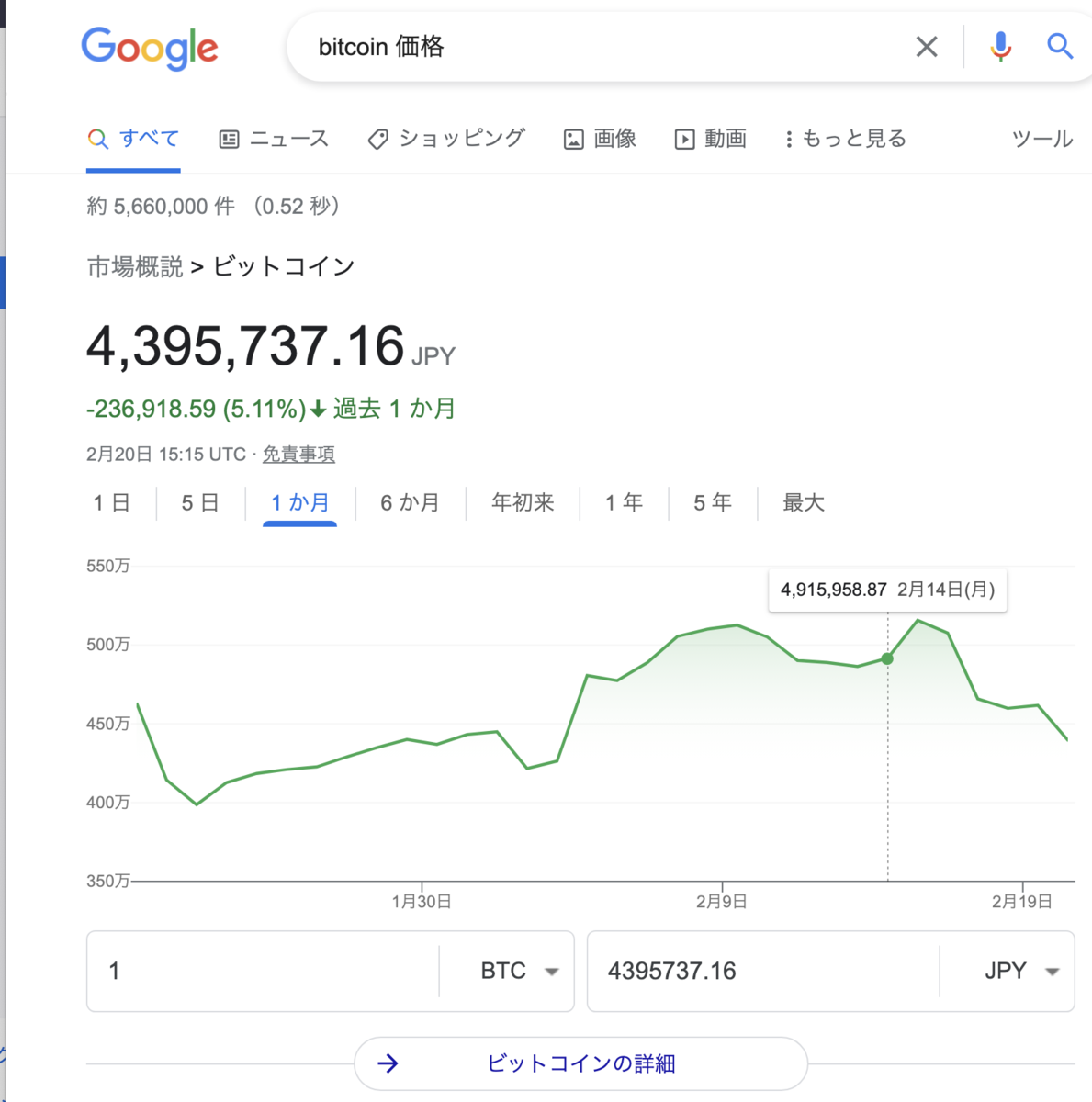Viewport: 1092px width, 1102px height.
Task: Click the -236,918.59 (5.11%) change text
Action: tap(196, 409)
